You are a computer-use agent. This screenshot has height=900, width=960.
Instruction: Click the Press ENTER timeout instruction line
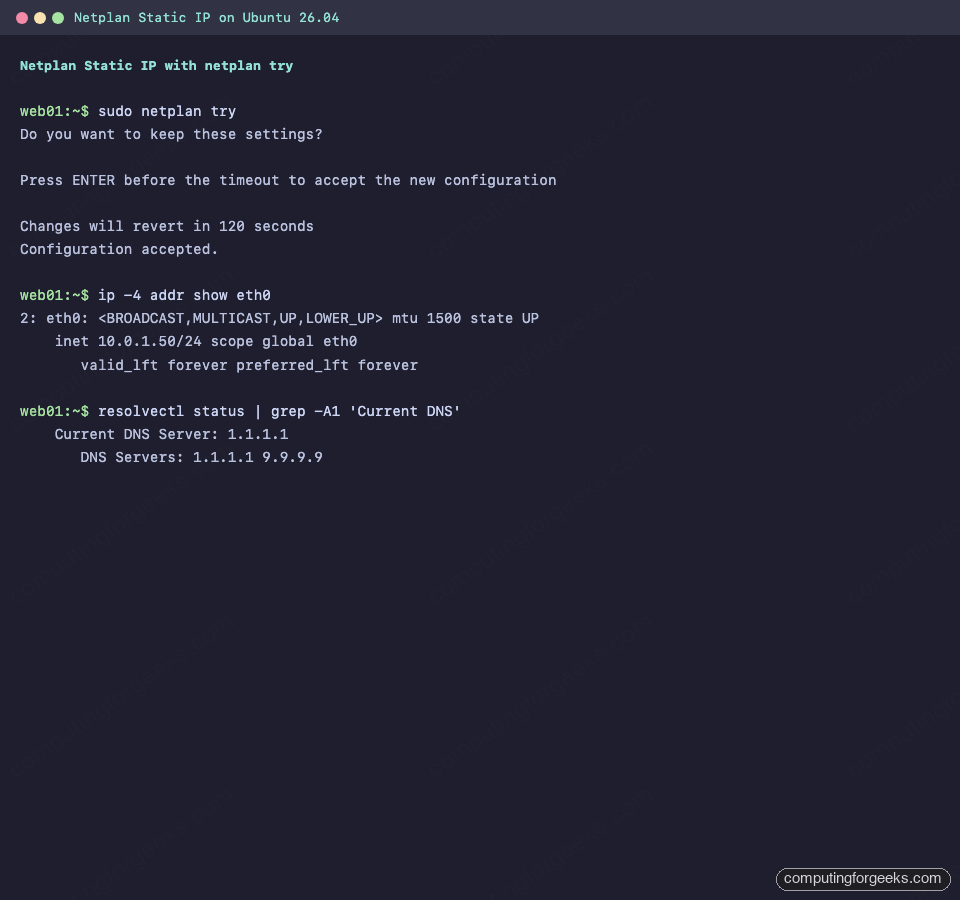pyautogui.click(x=288, y=180)
